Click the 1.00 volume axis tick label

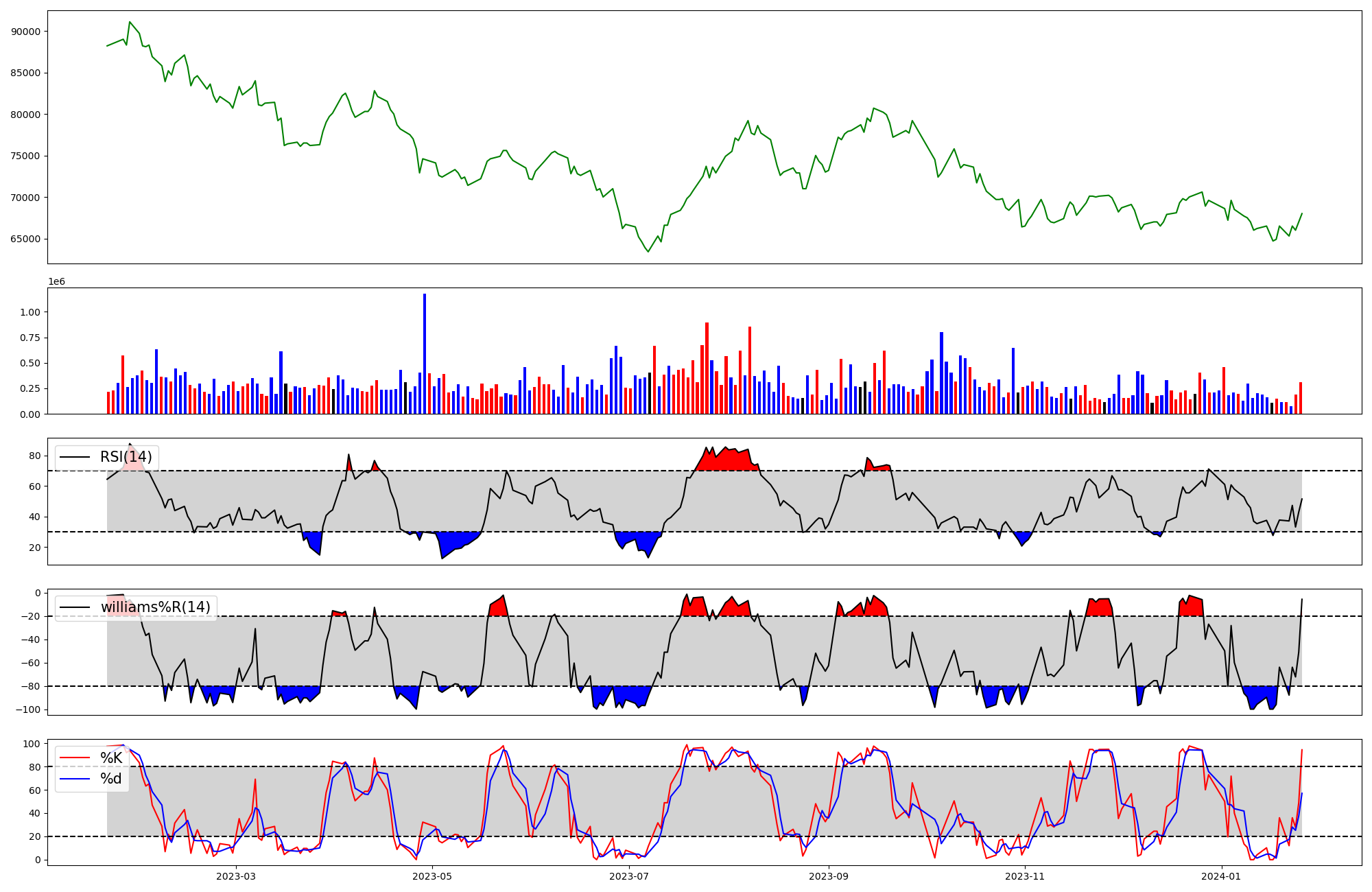pyautogui.click(x=30, y=312)
